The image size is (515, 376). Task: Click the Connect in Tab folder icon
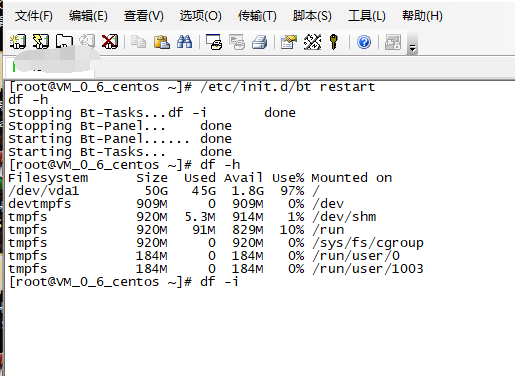tap(64, 42)
